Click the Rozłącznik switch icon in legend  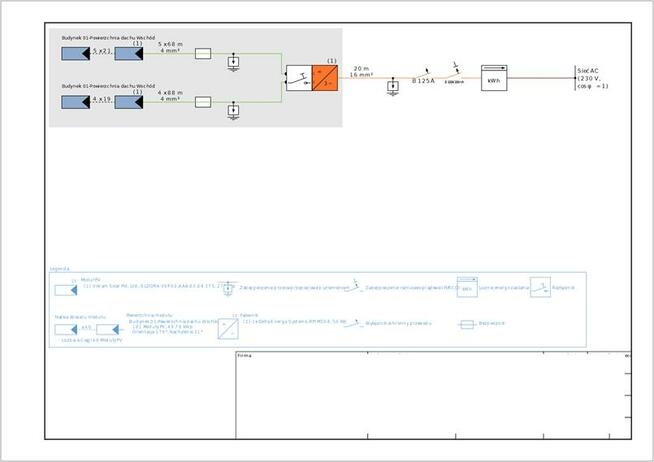coord(539,286)
